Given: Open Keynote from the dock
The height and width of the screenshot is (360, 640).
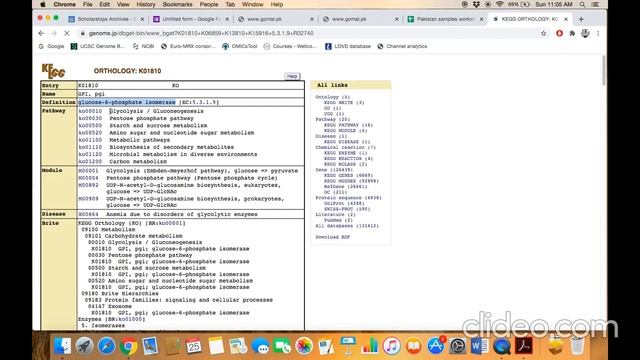Looking at the screenshot, I should (x=348, y=346).
